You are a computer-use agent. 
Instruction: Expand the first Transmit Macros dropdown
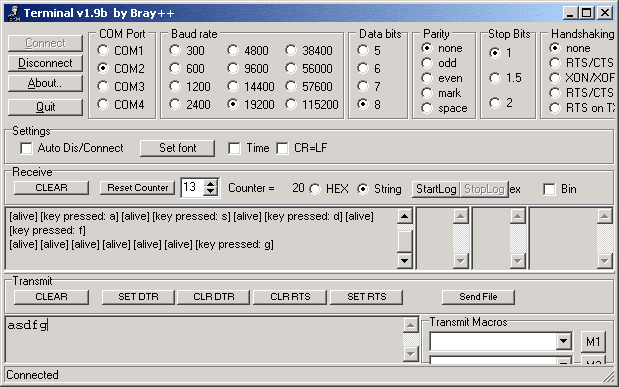[x=564, y=341]
